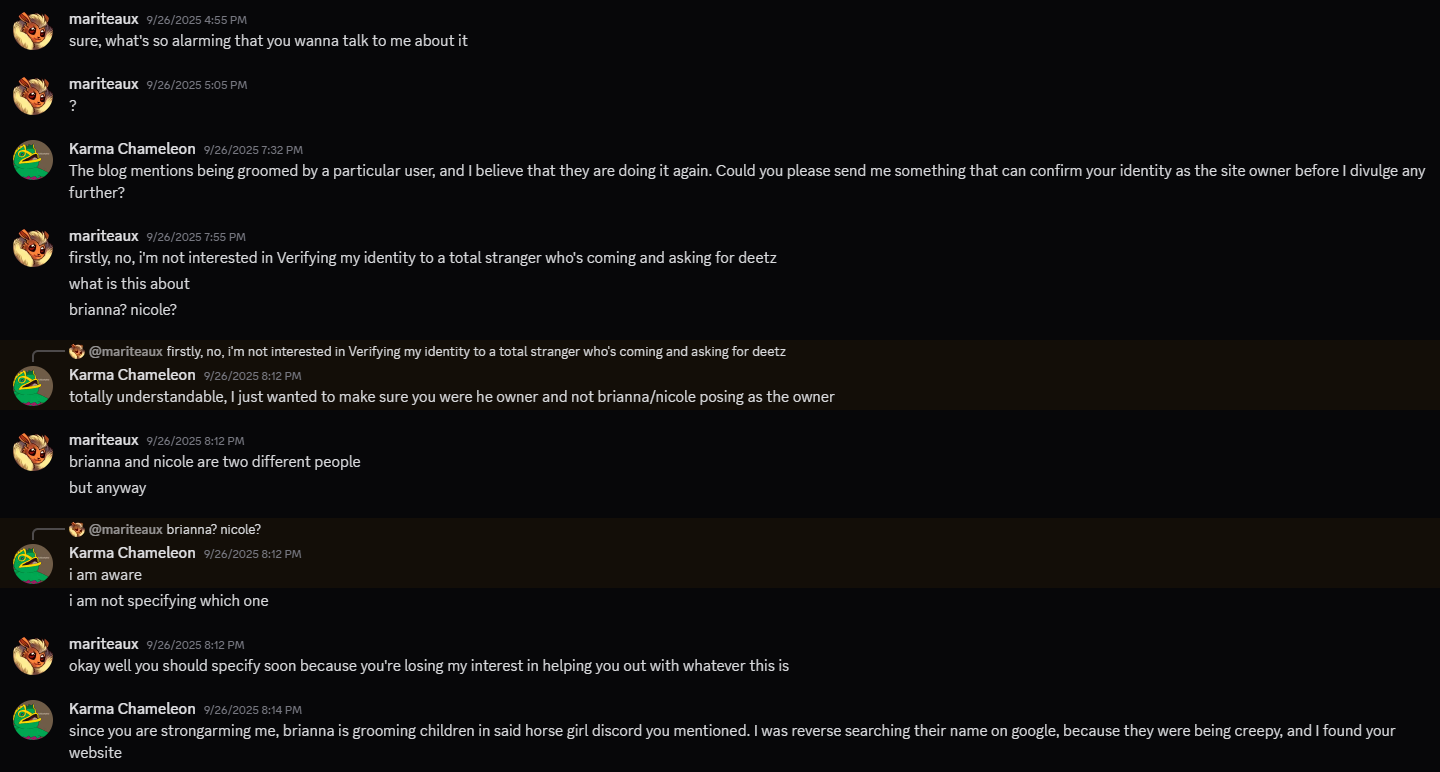Open Karma Chameleon's avatar beside "totally understandable" message
The width and height of the screenshot is (1440, 772).
[33, 386]
